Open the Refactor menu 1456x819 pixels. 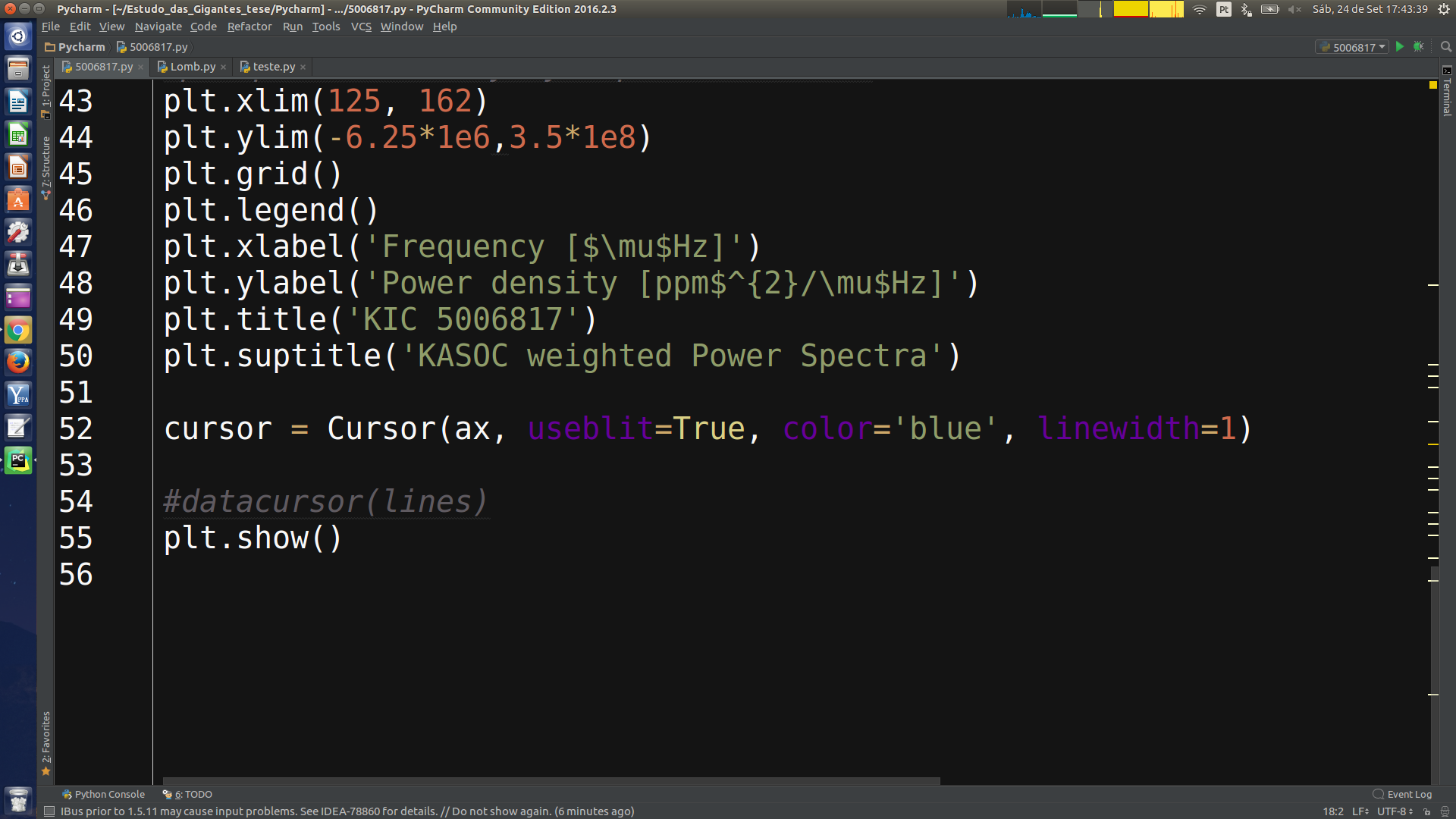249,27
